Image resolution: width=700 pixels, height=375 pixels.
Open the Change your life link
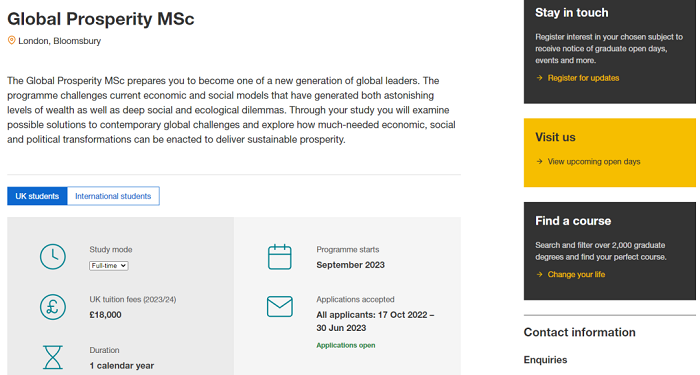tap(576, 274)
